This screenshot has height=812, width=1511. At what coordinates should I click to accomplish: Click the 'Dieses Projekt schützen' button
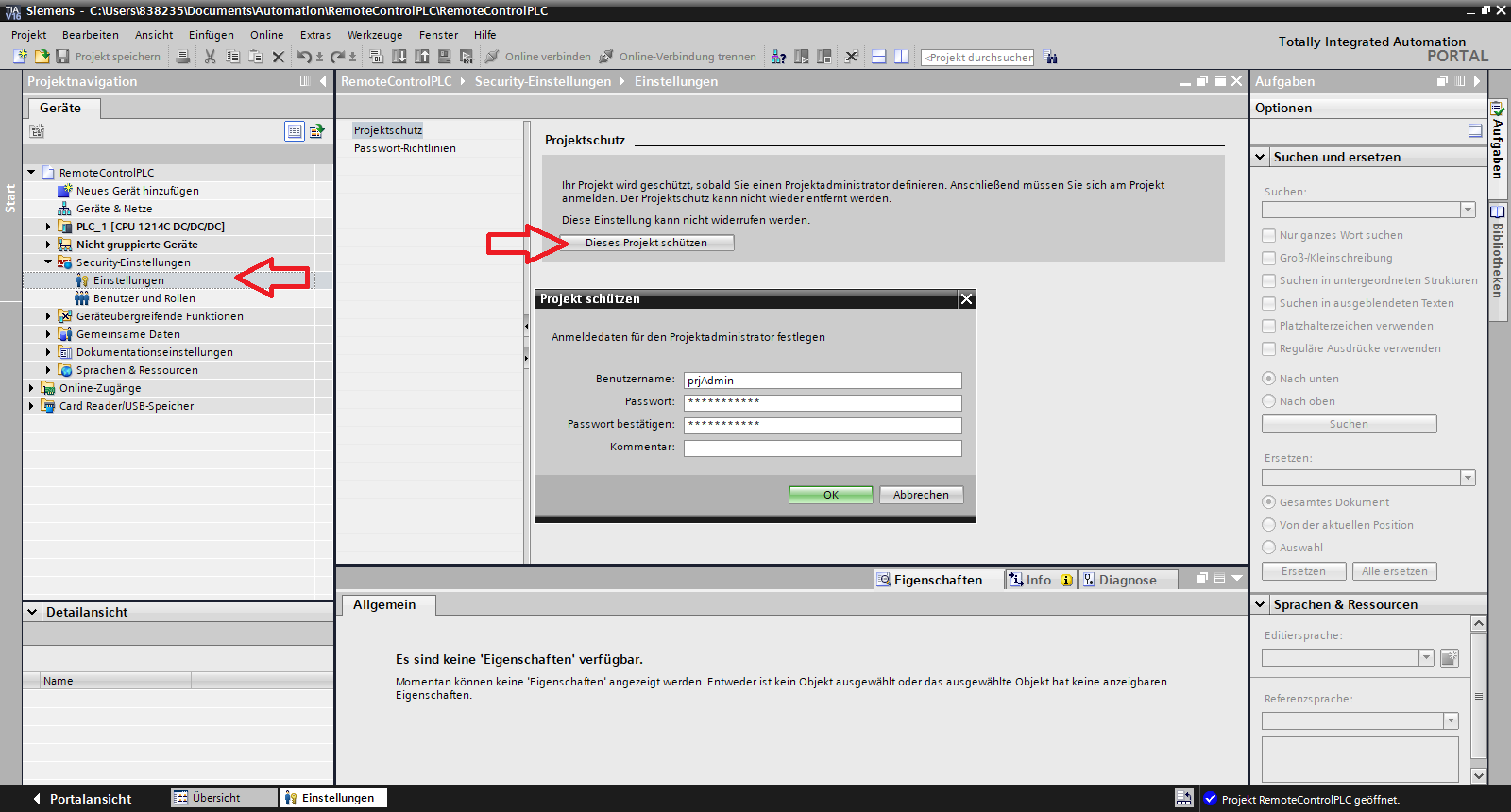[x=646, y=243]
